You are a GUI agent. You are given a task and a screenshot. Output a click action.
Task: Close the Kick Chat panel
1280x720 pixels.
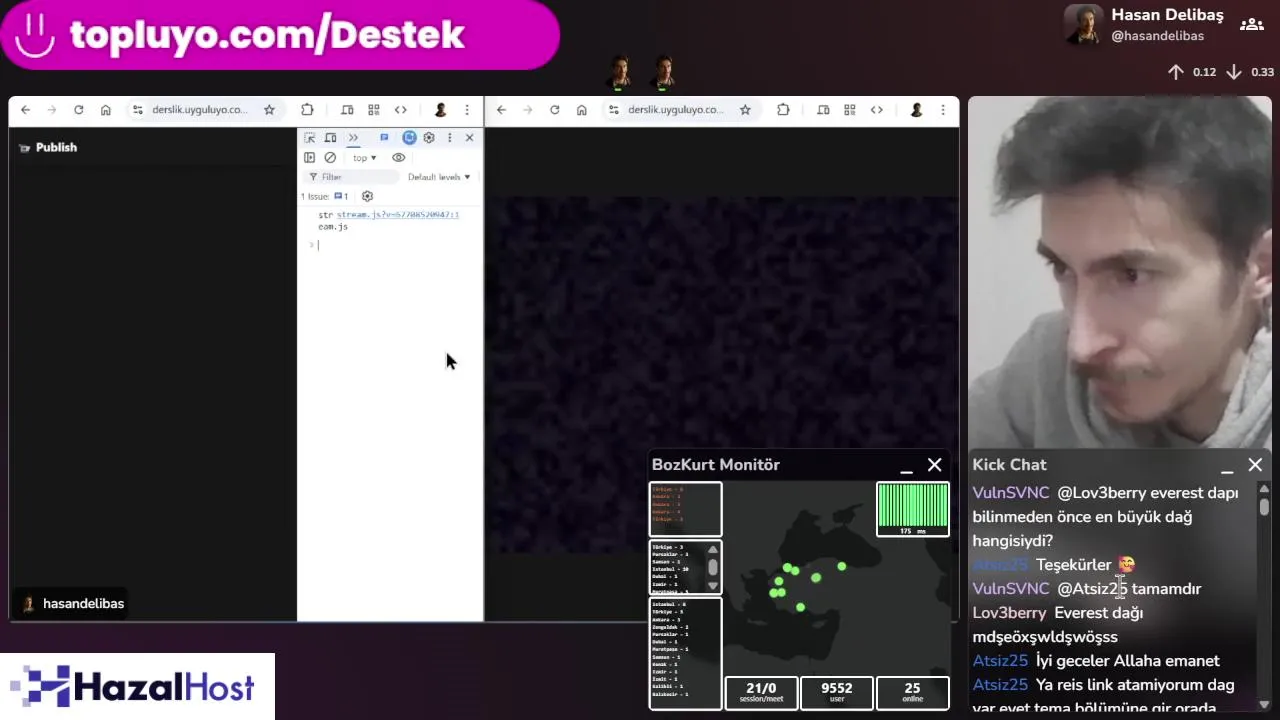click(1256, 465)
